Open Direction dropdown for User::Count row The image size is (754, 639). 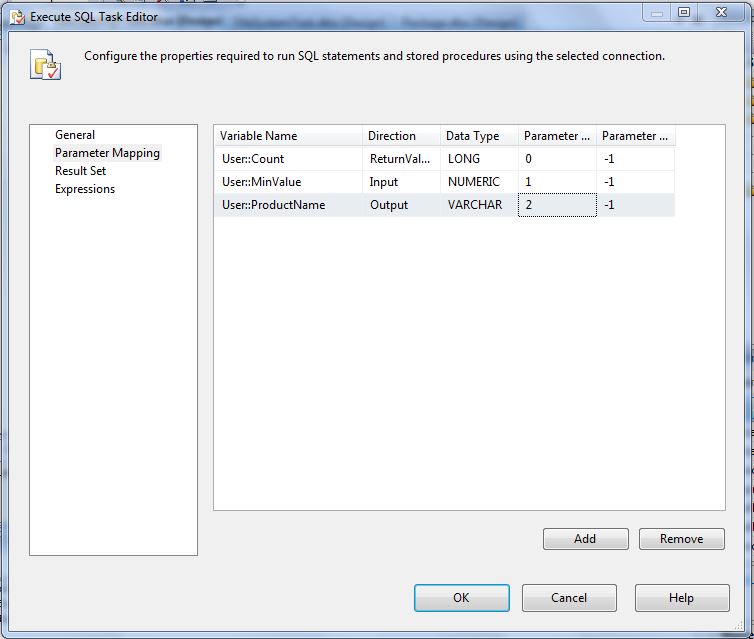click(401, 159)
